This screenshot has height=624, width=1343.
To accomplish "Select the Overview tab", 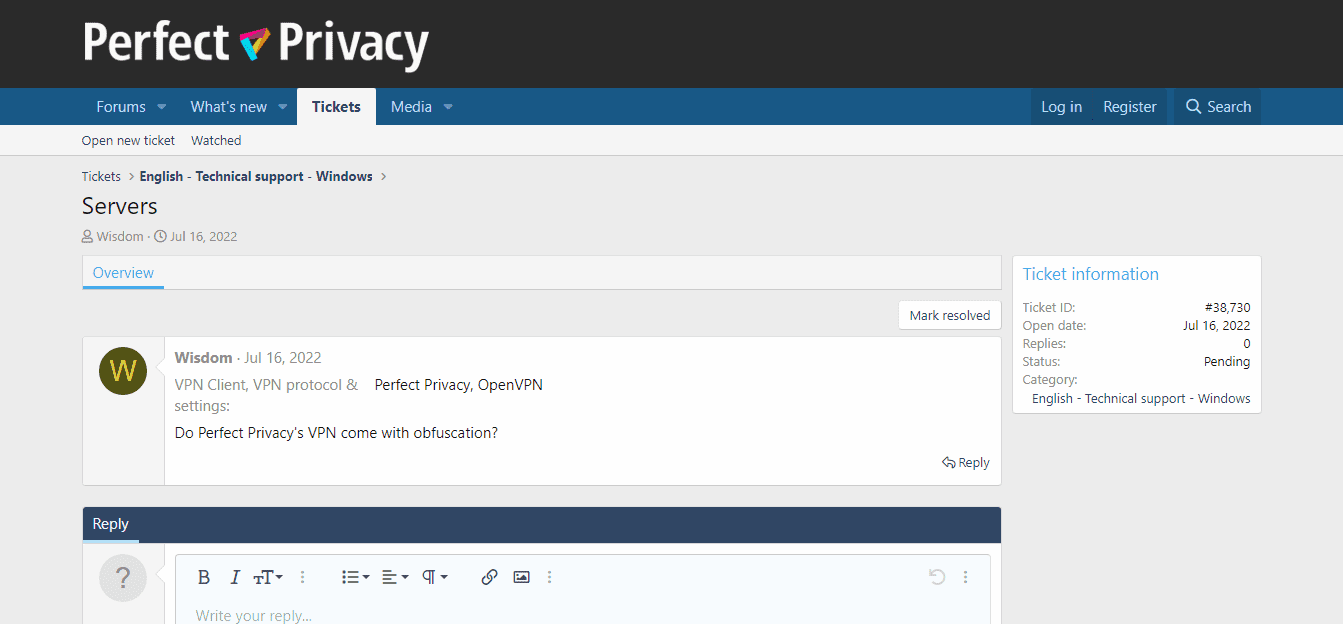I will point(123,272).
